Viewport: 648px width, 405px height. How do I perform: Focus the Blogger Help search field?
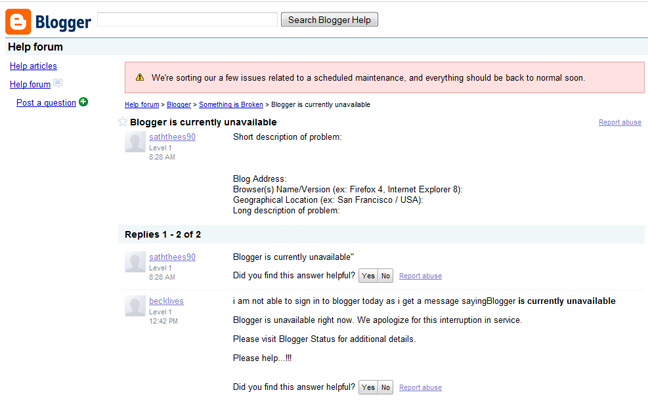187,20
